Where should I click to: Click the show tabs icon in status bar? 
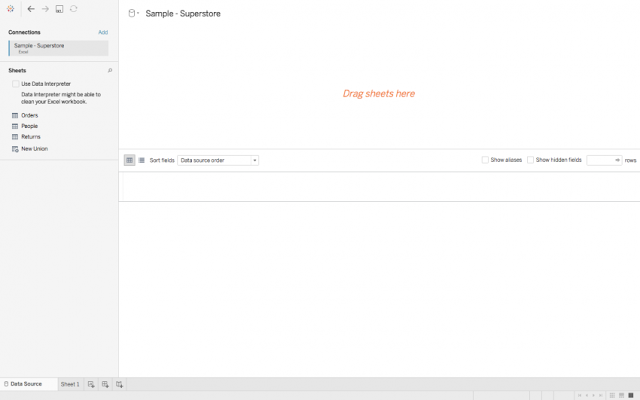(x=631, y=396)
